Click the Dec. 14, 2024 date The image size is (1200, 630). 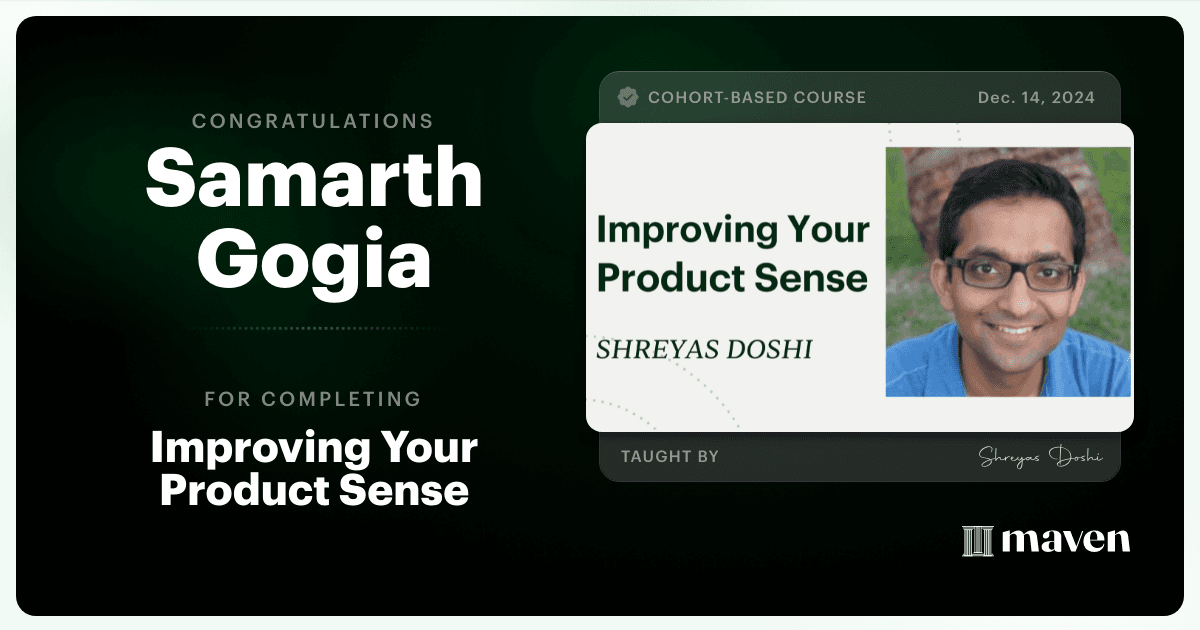pos(1036,98)
